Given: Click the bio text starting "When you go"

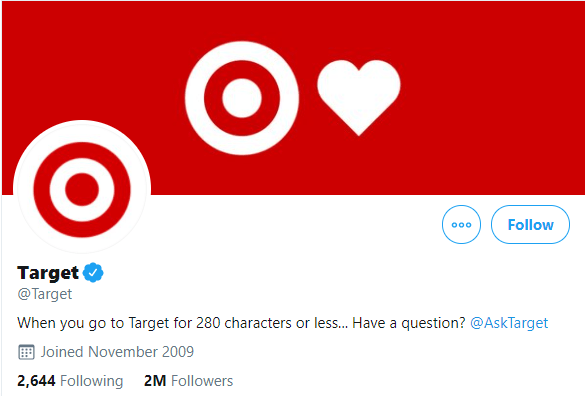Looking at the screenshot, I should pyautogui.click(x=182, y=323).
